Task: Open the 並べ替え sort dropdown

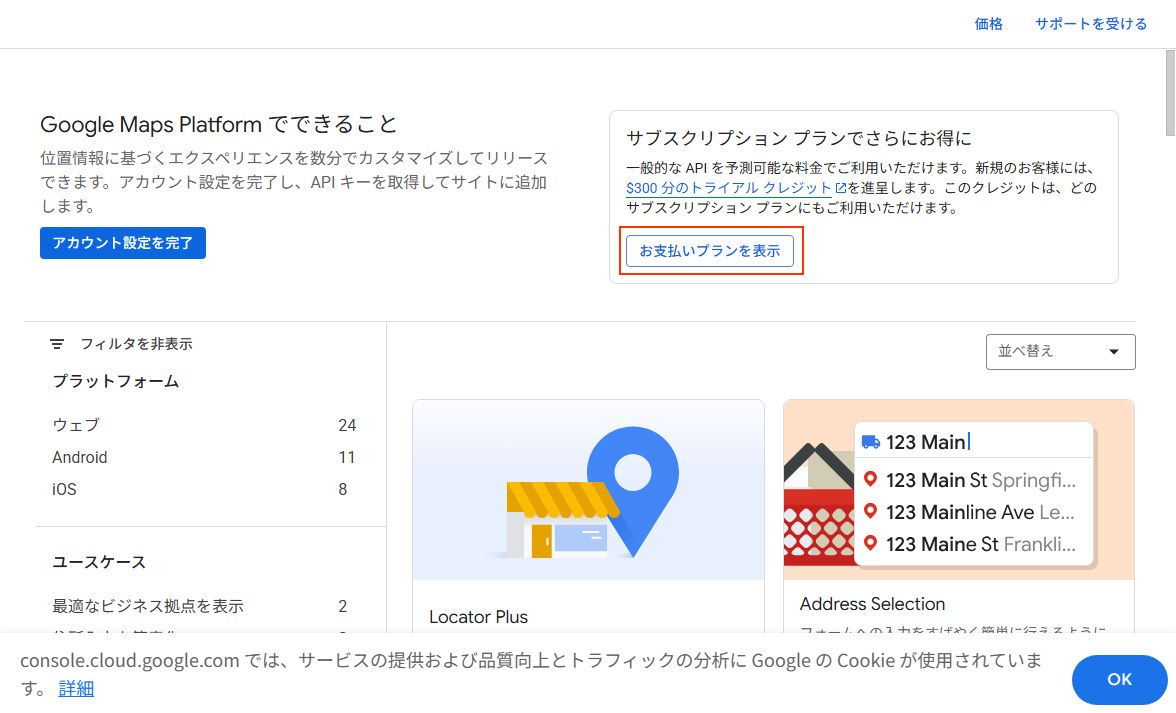Action: click(1059, 351)
